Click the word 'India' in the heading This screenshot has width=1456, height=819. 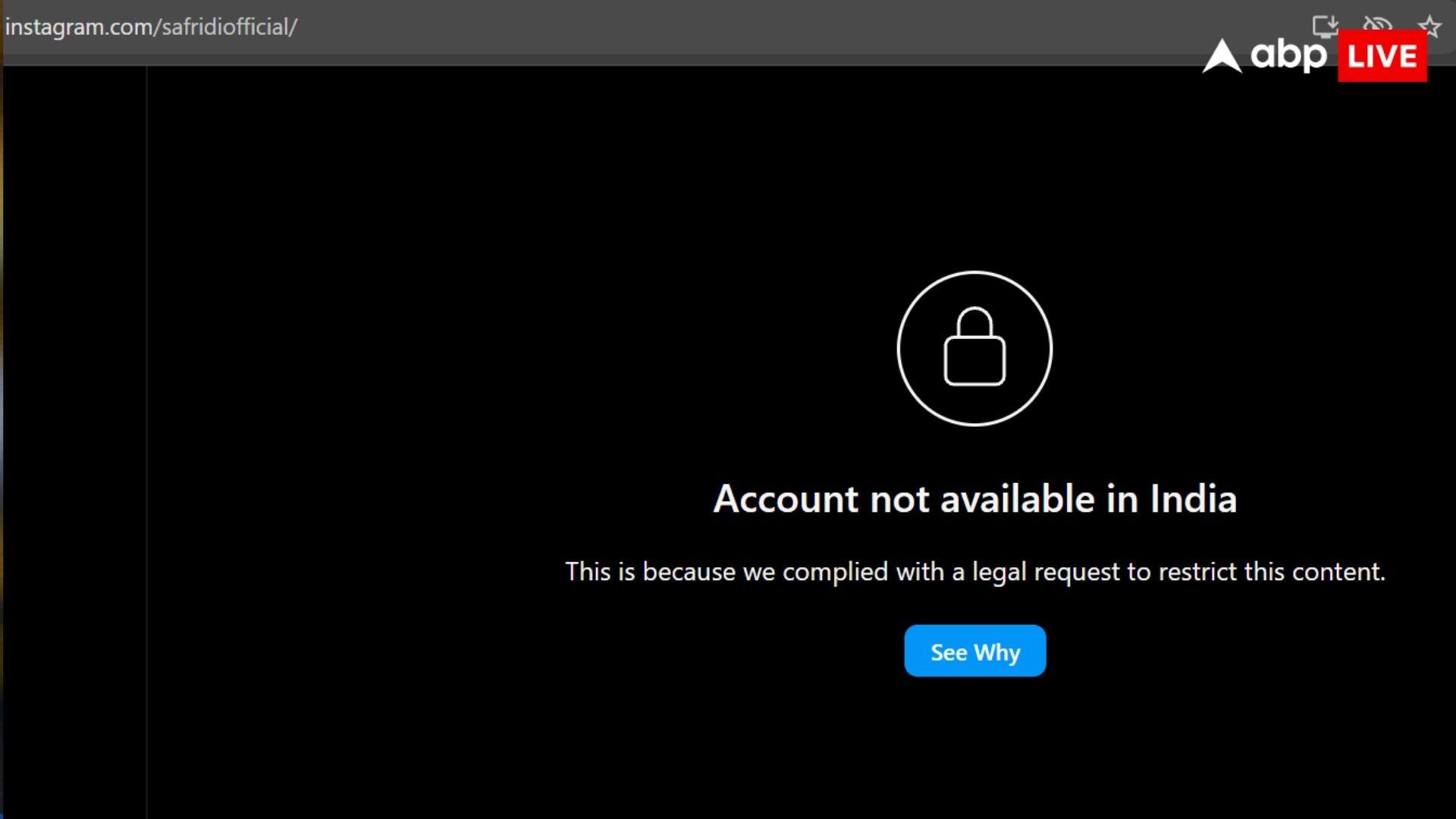click(x=1194, y=499)
